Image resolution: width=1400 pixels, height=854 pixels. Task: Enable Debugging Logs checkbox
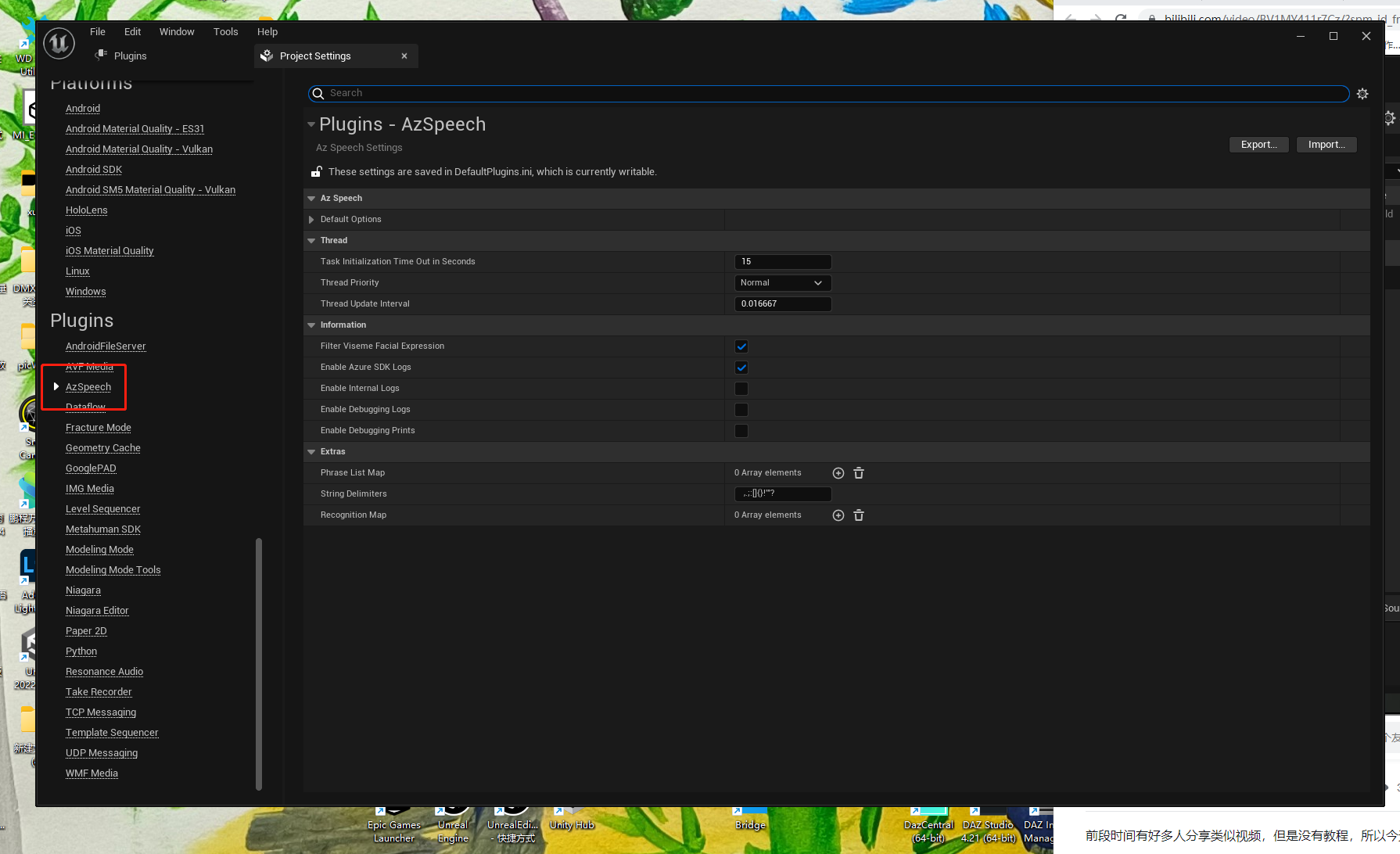coord(741,410)
